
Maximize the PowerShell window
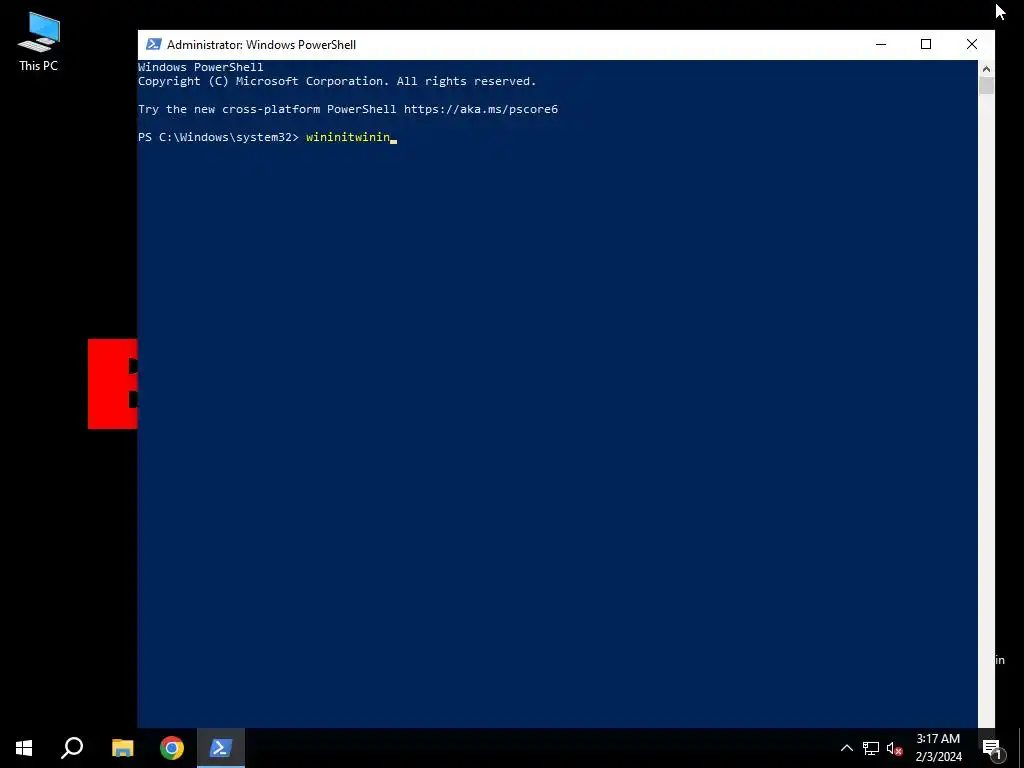(x=926, y=44)
